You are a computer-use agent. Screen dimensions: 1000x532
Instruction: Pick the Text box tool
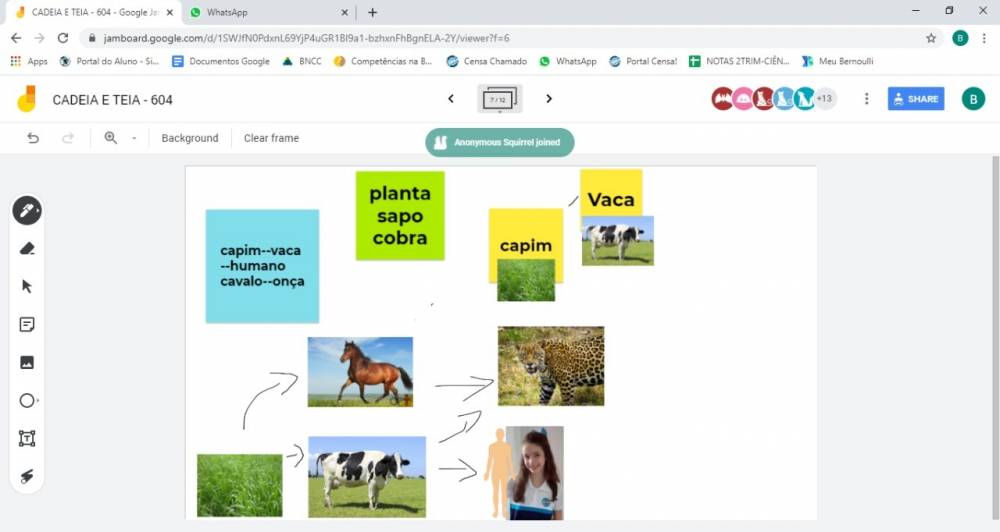coord(27,438)
